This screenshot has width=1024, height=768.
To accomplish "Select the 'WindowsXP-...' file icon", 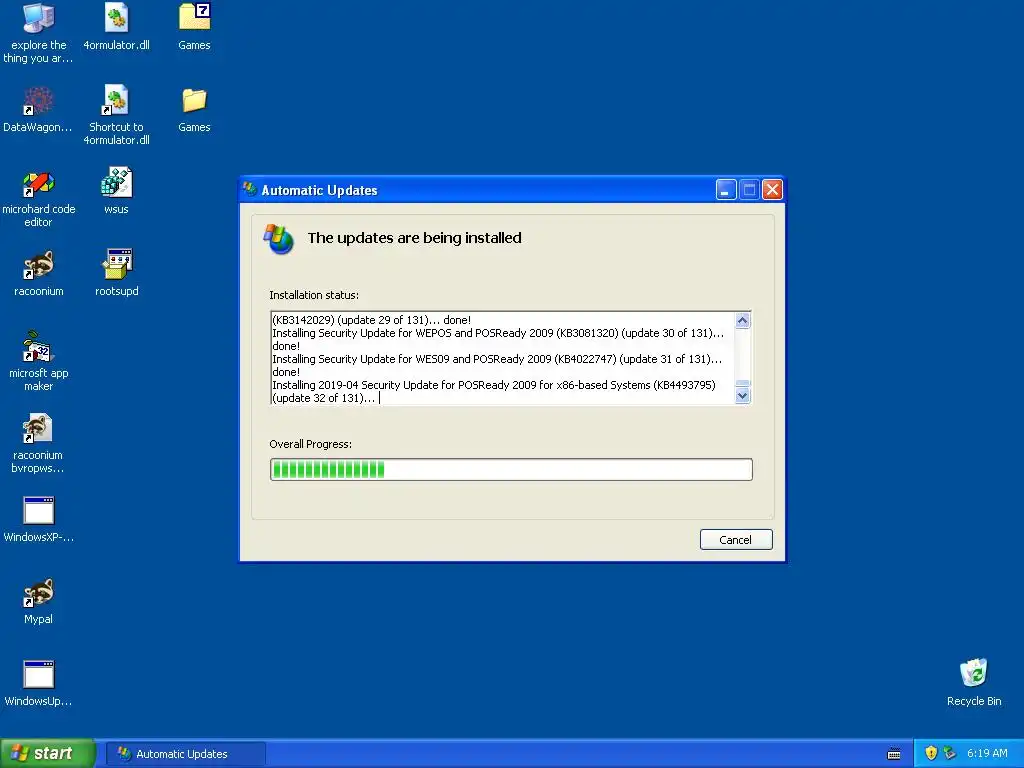I will (x=39, y=520).
